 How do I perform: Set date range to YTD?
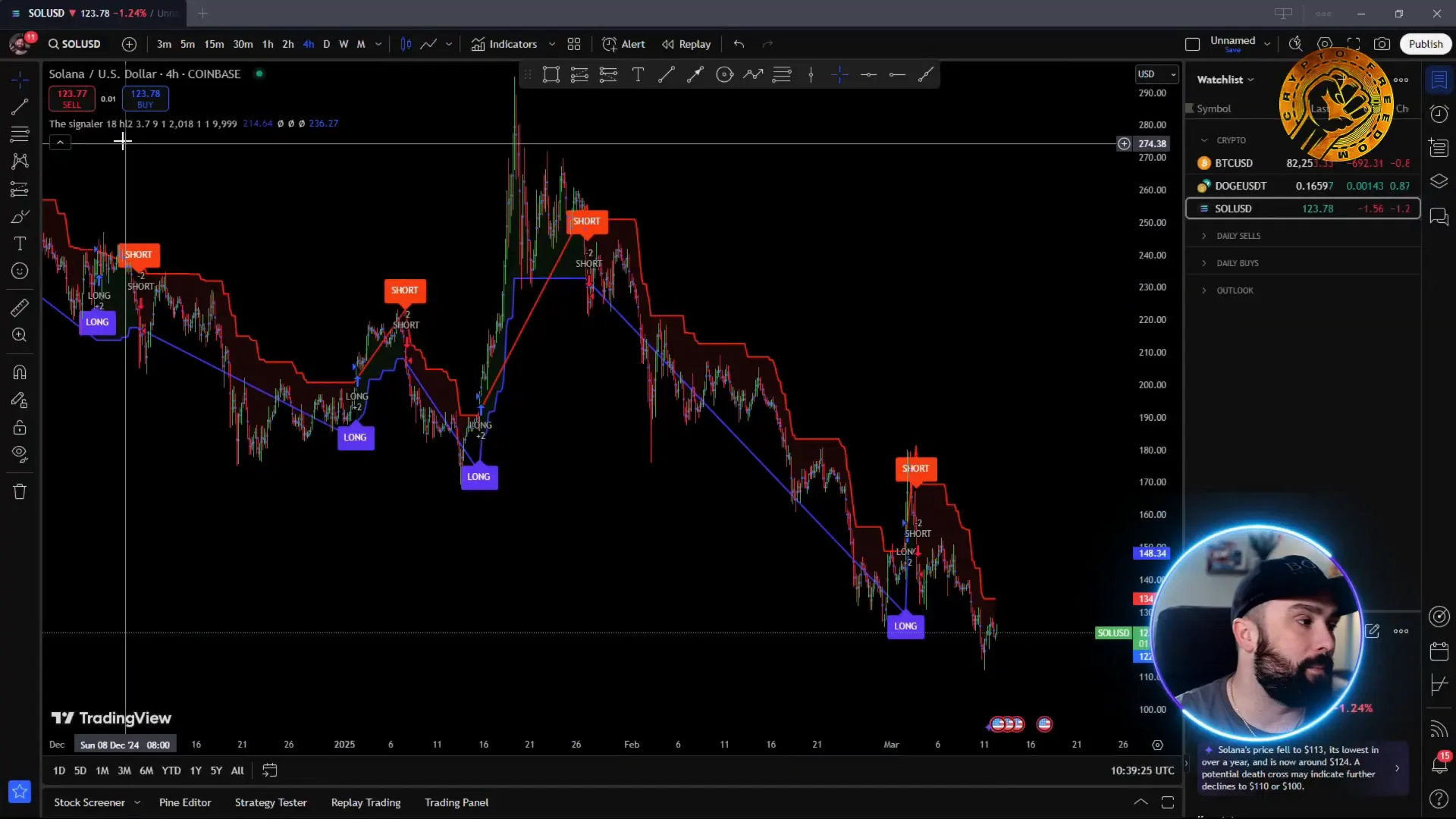[171, 770]
